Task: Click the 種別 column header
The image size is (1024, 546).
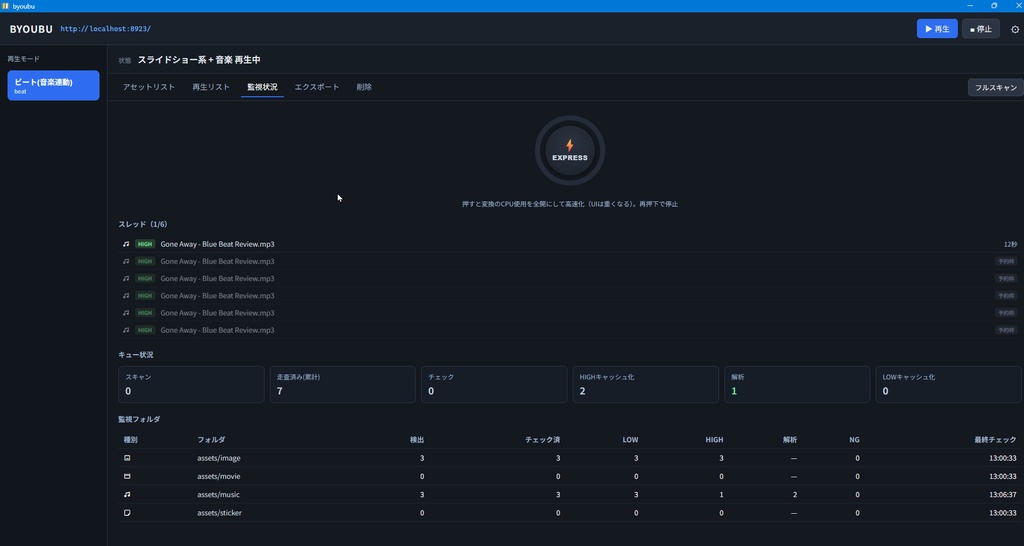Action: point(131,440)
